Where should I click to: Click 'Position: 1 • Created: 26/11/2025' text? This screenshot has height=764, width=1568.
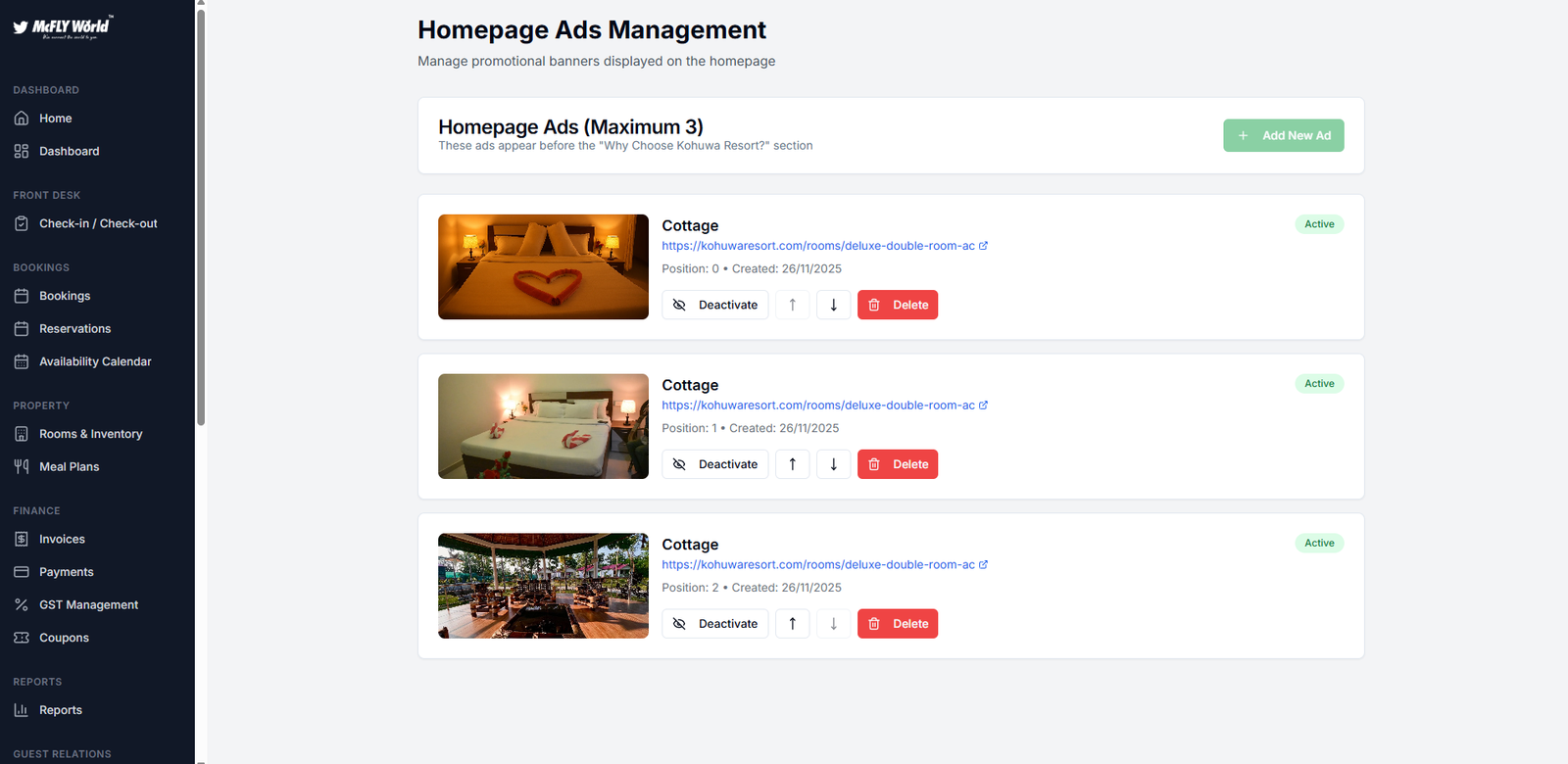coord(751,429)
